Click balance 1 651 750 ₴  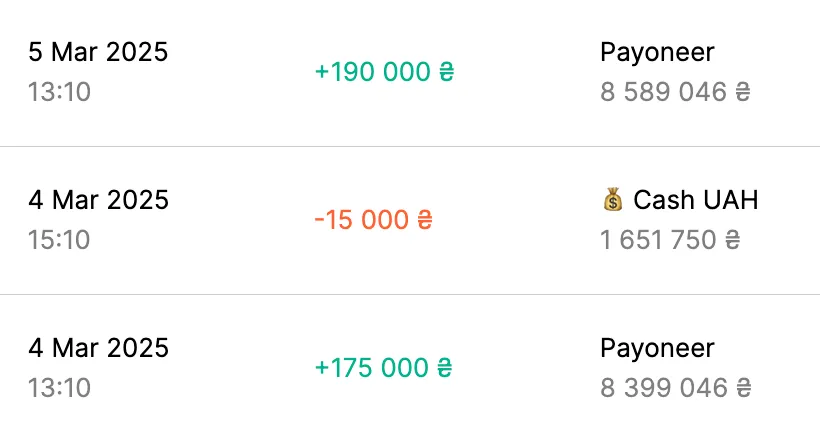click(x=670, y=240)
